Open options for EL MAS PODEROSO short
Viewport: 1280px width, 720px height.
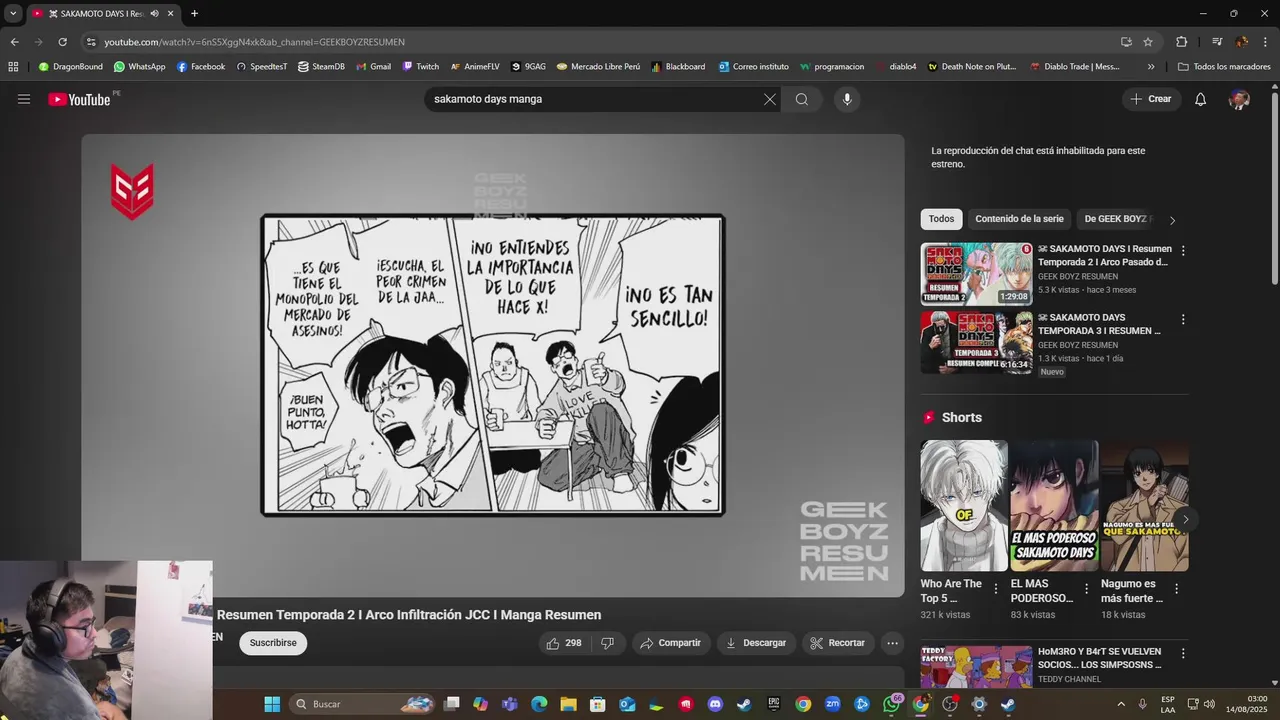tap(1085, 589)
